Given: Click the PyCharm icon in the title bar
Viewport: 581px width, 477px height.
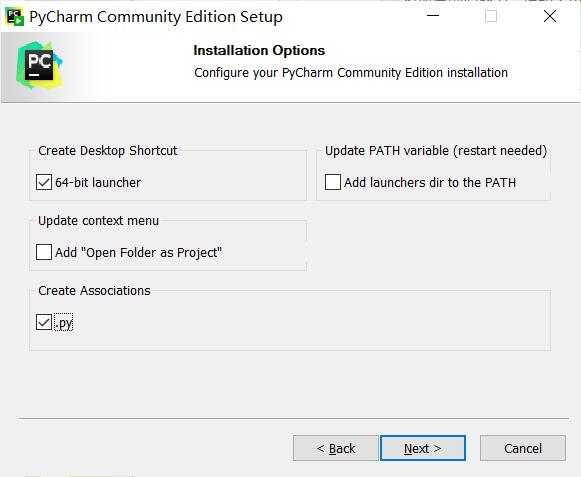Looking at the screenshot, I should [15, 17].
